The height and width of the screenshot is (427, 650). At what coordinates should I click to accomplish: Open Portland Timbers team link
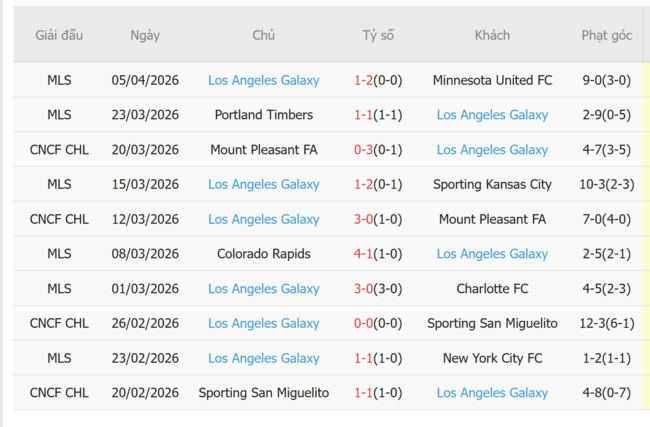pos(264,115)
